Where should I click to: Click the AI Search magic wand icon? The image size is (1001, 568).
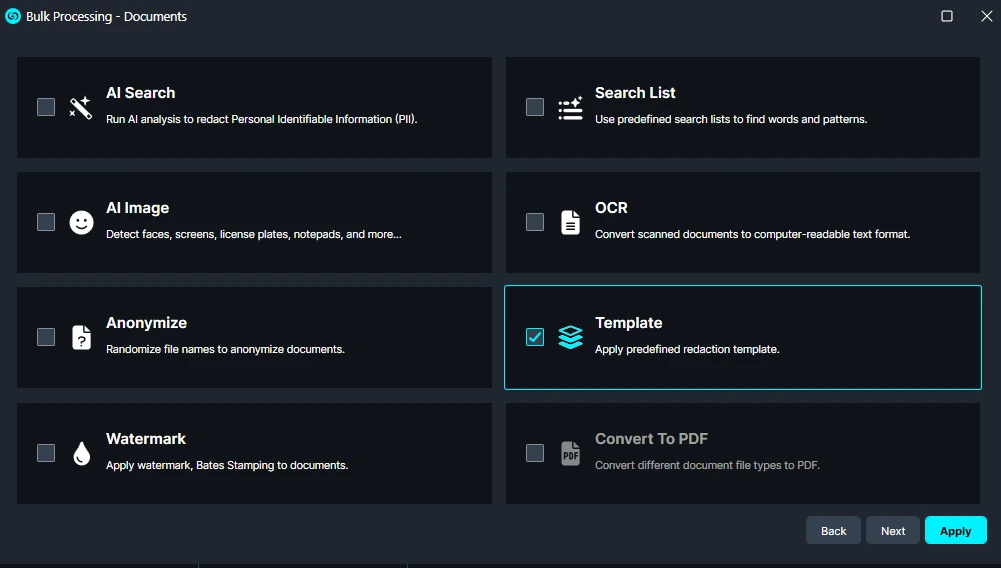(x=81, y=107)
